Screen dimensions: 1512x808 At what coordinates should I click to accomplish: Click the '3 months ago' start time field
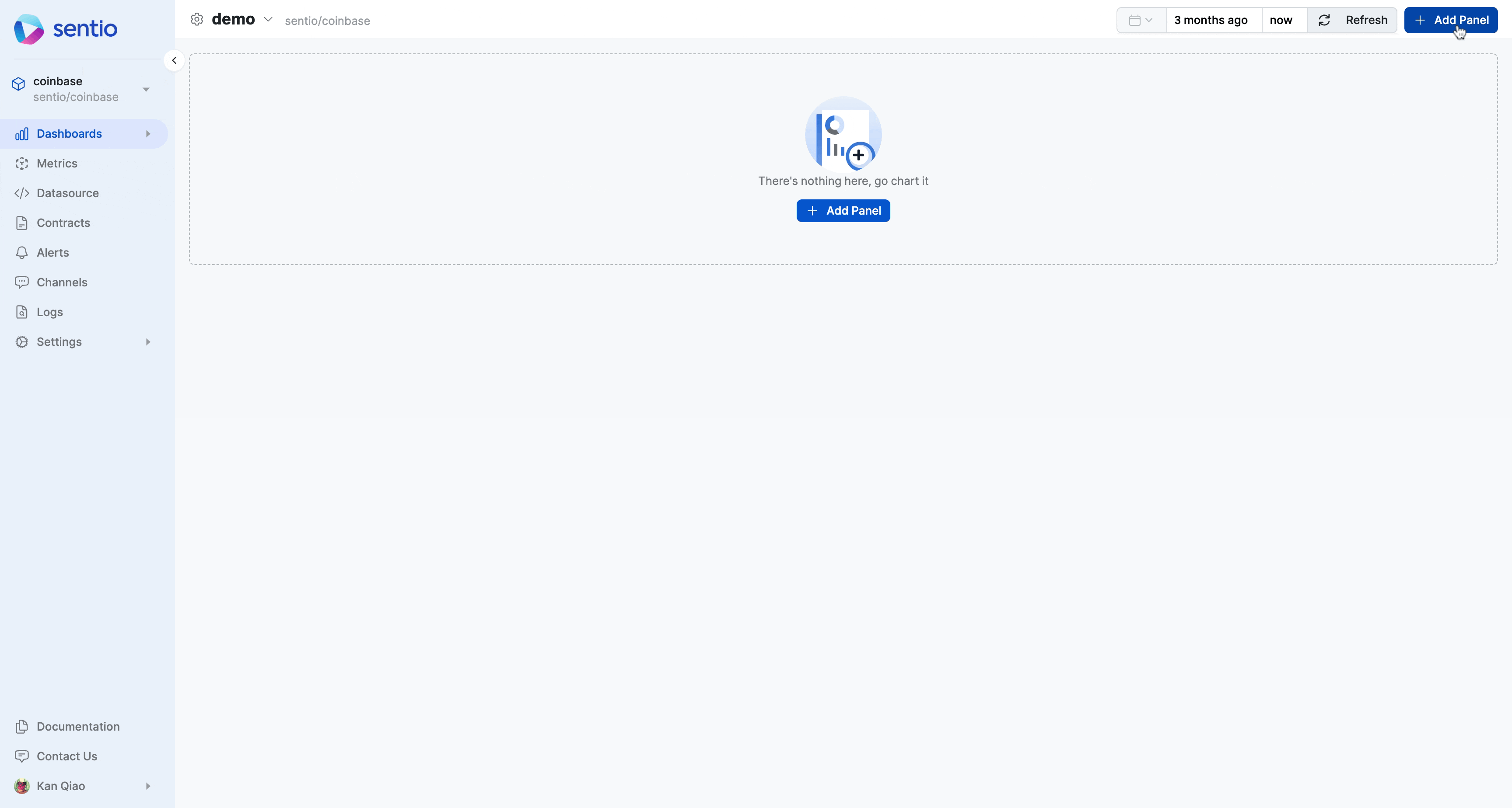pos(1211,21)
